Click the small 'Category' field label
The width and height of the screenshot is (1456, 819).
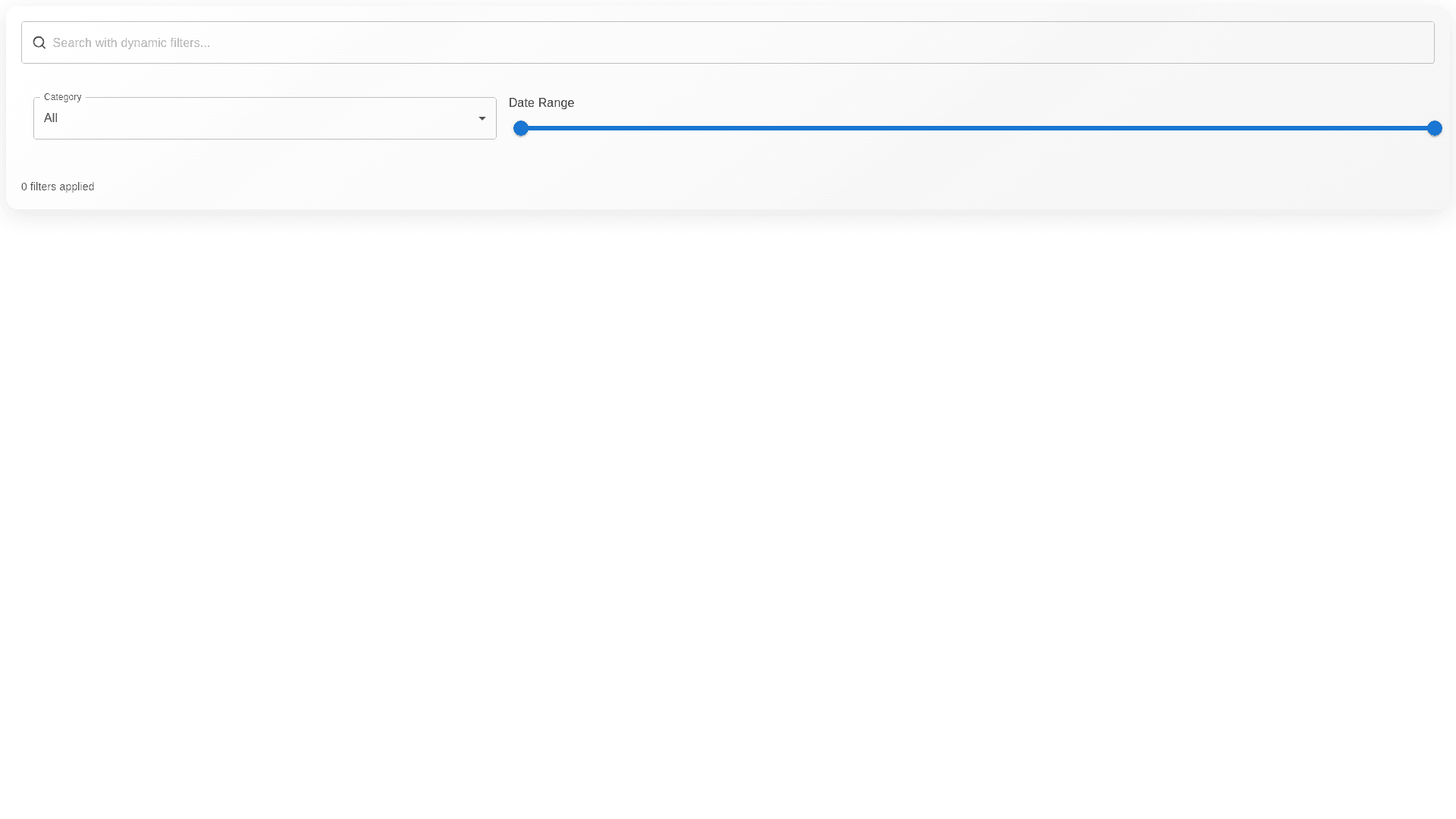(62, 97)
